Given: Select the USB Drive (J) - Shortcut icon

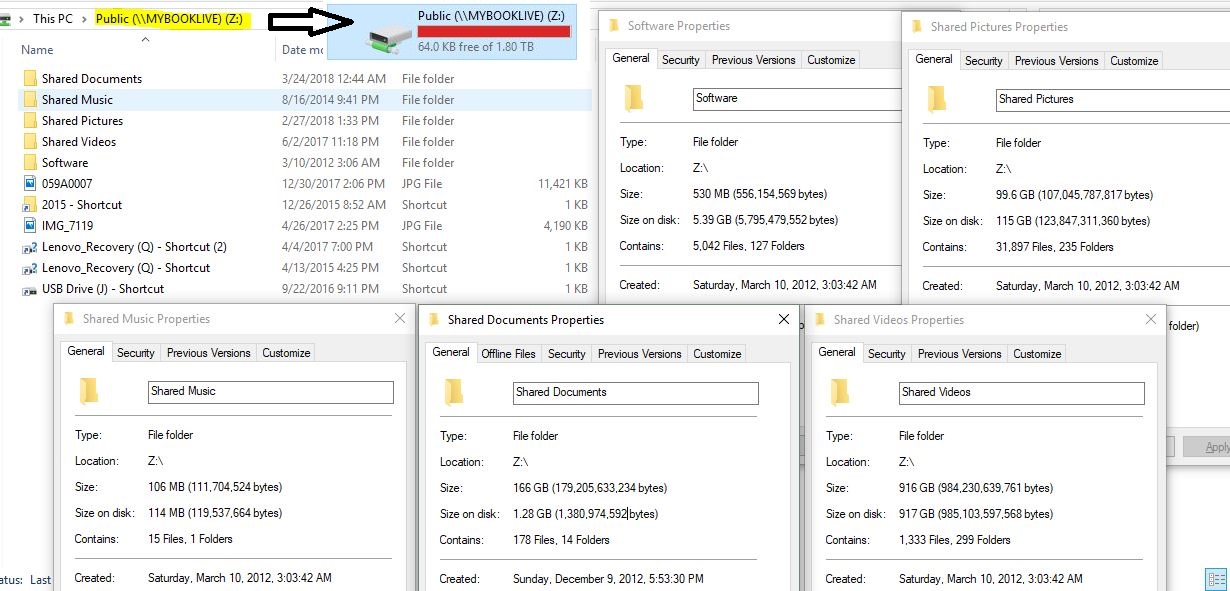Looking at the screenshot, I should [30, 289].
